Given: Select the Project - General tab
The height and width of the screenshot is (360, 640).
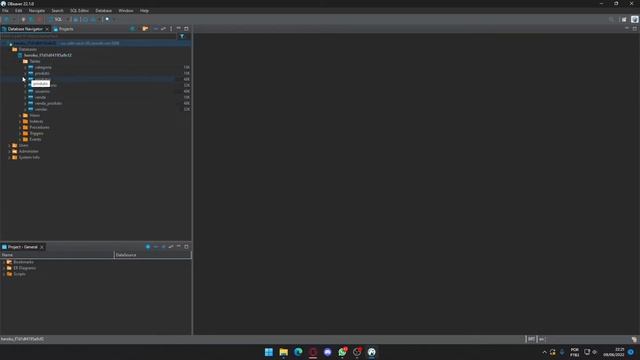Looking at the screenshot, I should (22, 247).
